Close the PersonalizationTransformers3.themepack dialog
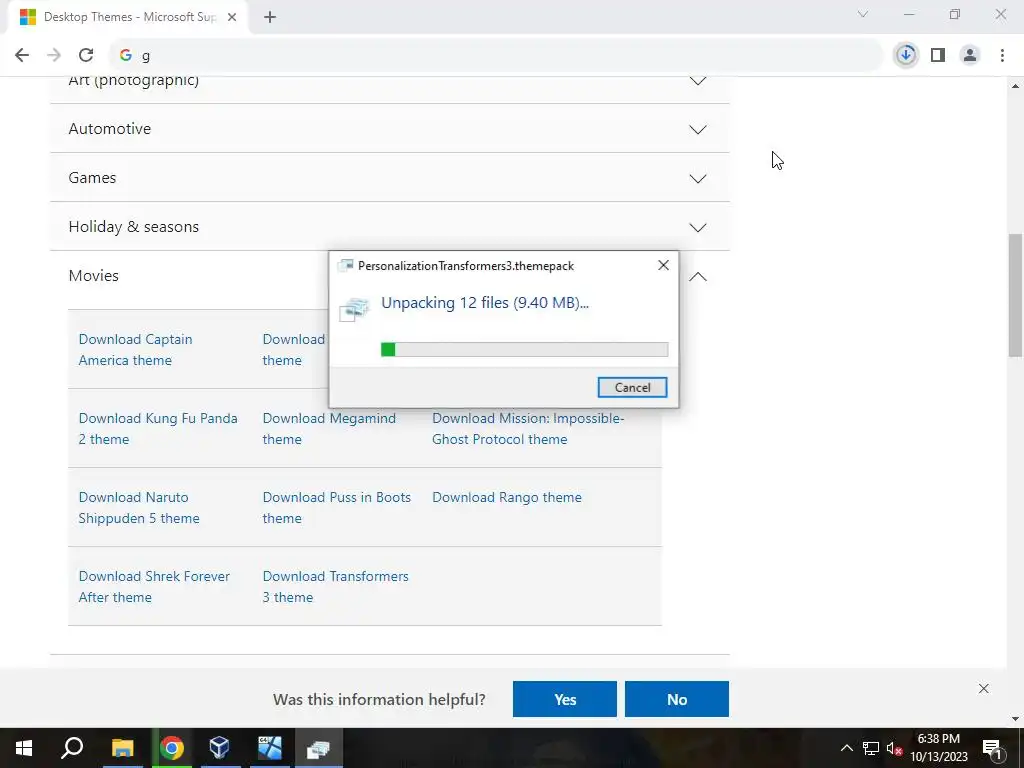 pyautogui.click(x=664, y=265)
